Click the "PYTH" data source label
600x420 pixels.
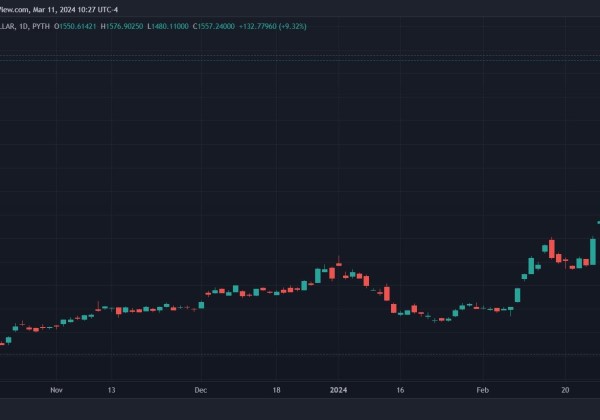[41, 26]
